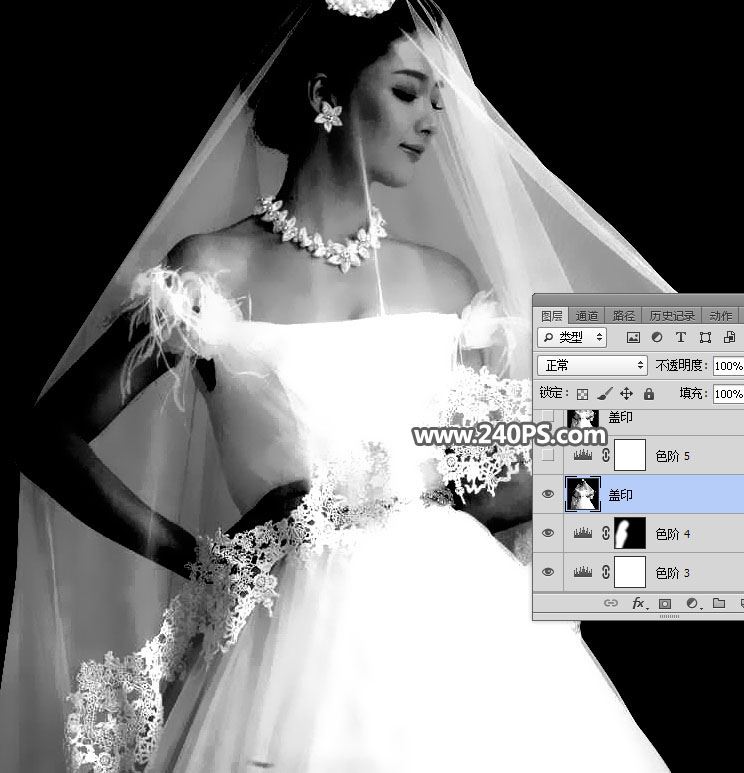Click the shape layer filter icon
Viewport: 744px width, 773px height.
point(705,338)
